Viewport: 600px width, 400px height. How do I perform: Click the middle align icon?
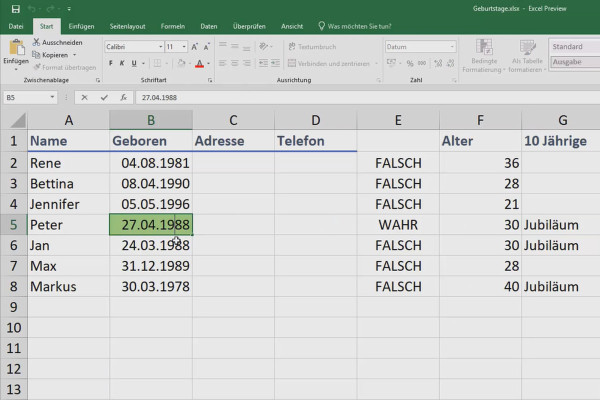235,46
